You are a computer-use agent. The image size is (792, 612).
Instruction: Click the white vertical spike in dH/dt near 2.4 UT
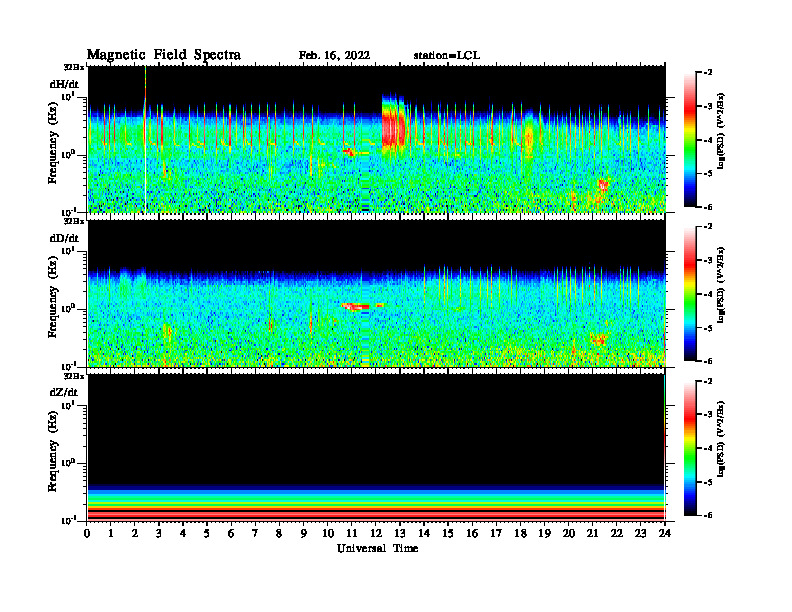[x=145, y=139]
